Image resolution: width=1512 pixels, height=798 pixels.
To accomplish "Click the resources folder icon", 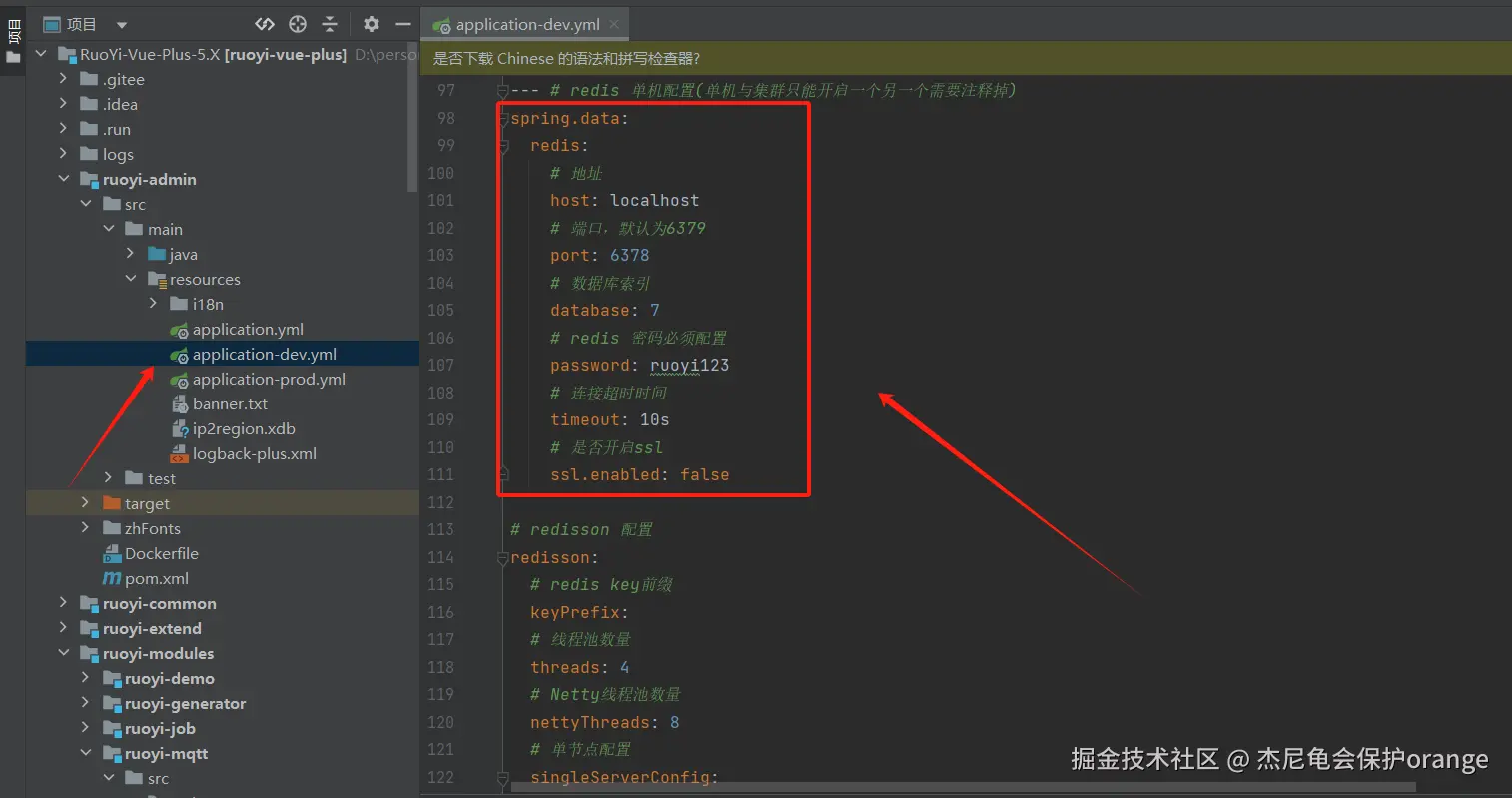I will click(x=157, y=279).
